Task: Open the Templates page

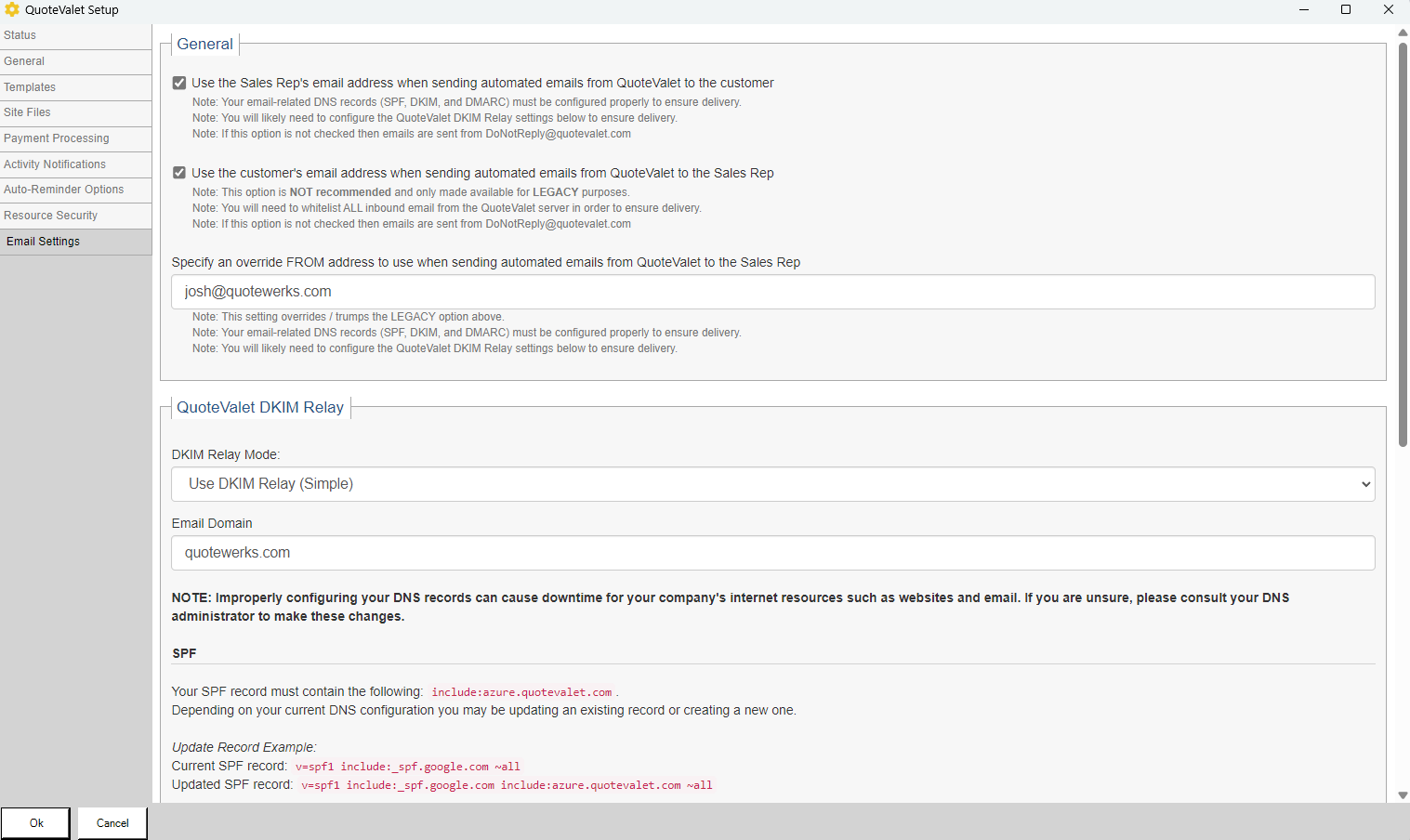Action: tap(75, 87)
